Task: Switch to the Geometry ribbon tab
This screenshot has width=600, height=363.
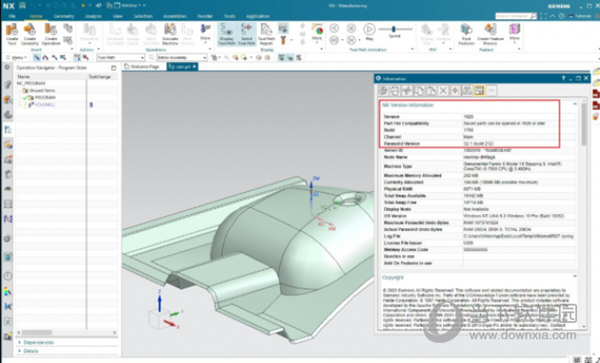Action: [64, 16]
